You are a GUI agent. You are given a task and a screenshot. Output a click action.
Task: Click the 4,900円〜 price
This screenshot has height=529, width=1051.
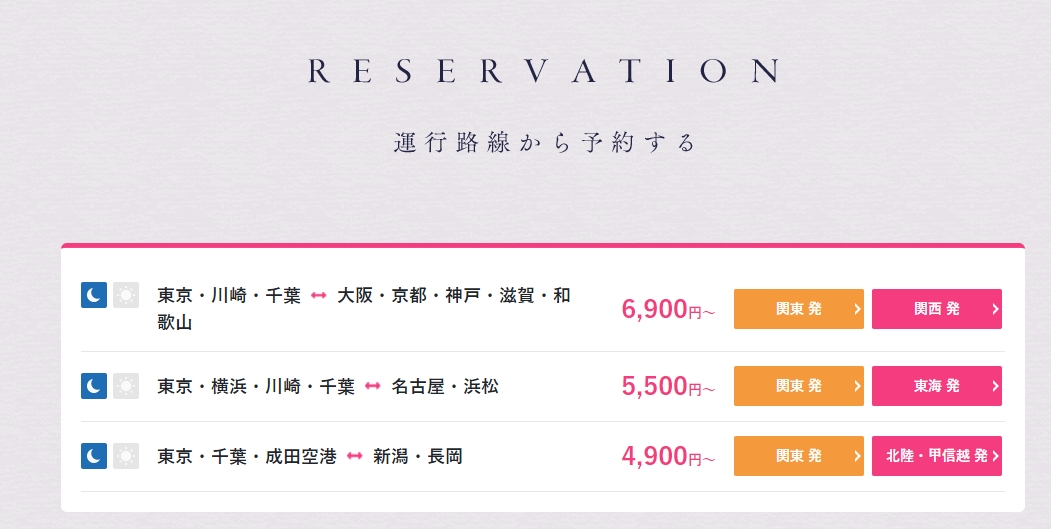668,456
